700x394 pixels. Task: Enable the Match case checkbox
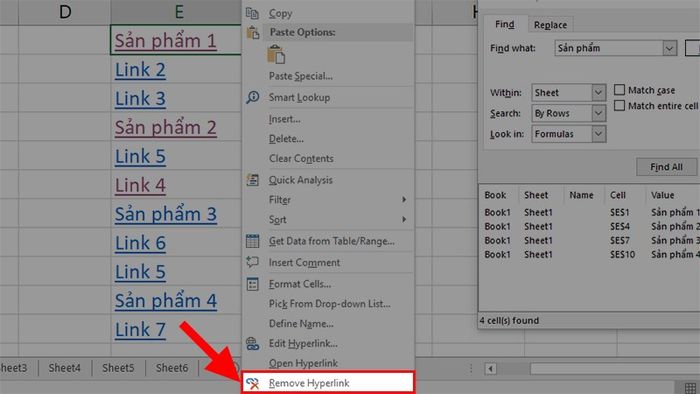point(619,90)
